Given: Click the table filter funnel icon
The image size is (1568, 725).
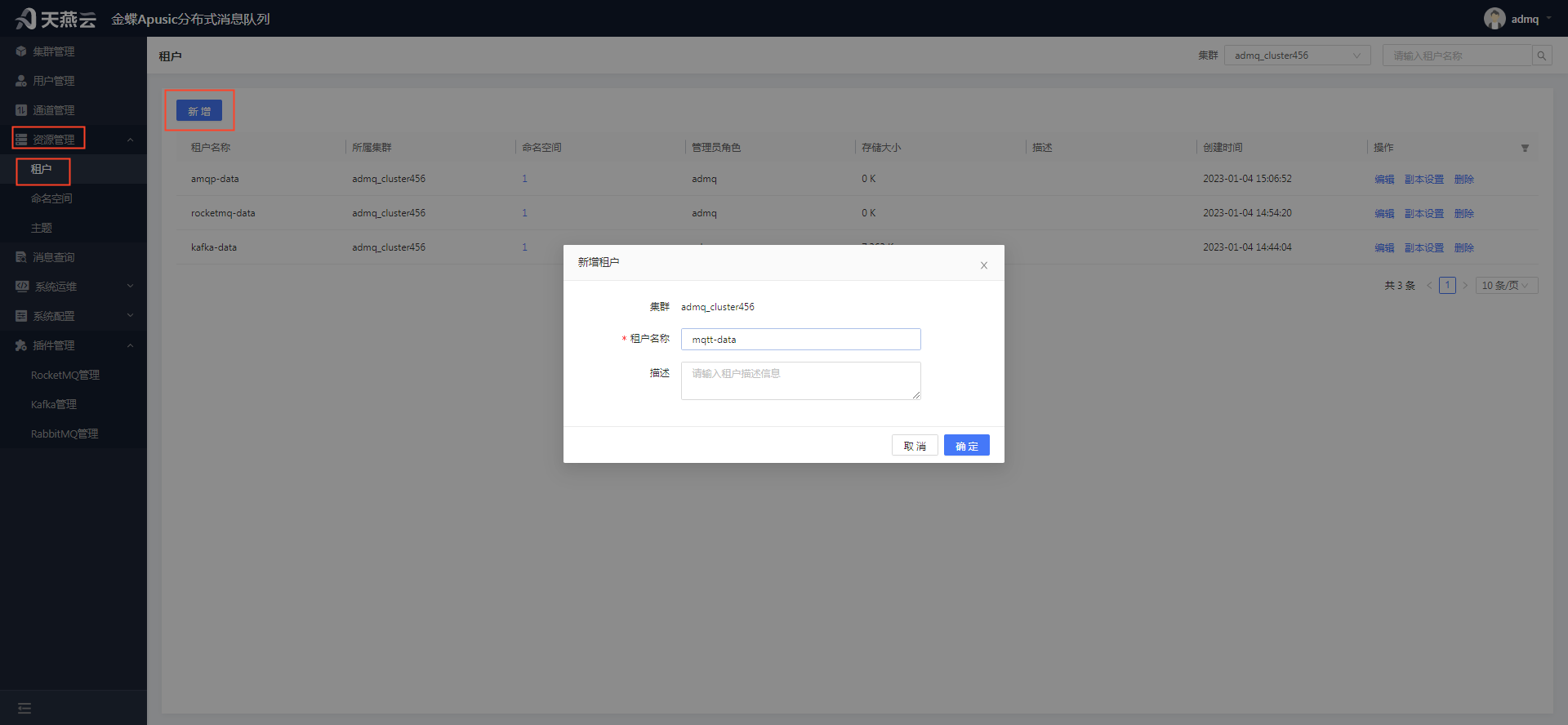Looking at the screenshot, I should pyautogui.click(x=1525, y=148).
